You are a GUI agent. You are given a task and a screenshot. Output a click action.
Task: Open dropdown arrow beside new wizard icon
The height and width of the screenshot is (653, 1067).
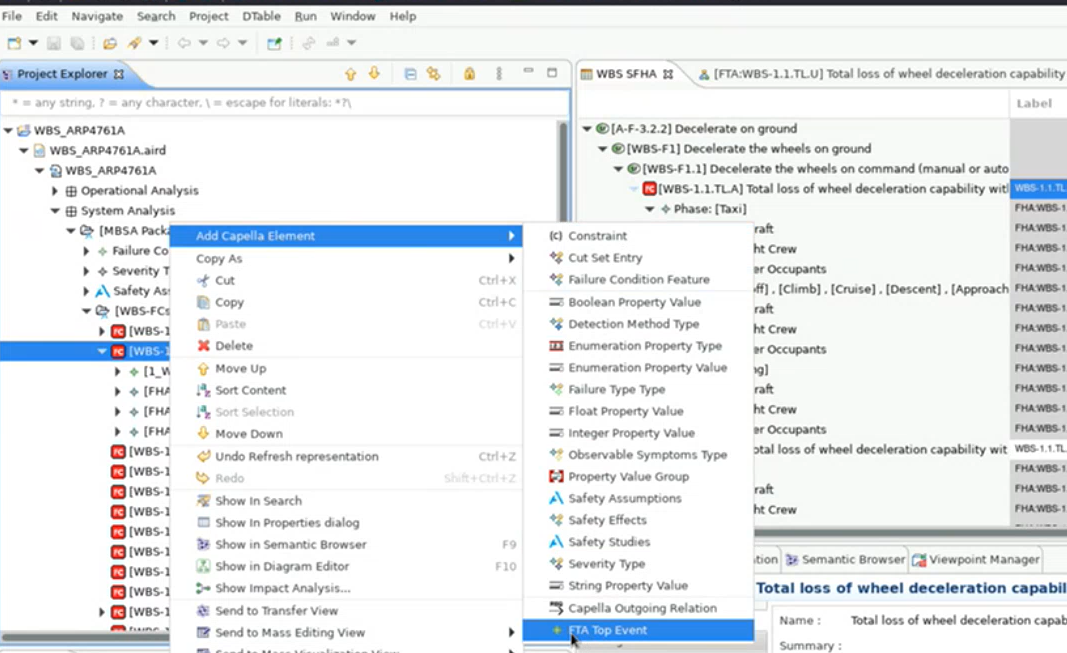33,43
